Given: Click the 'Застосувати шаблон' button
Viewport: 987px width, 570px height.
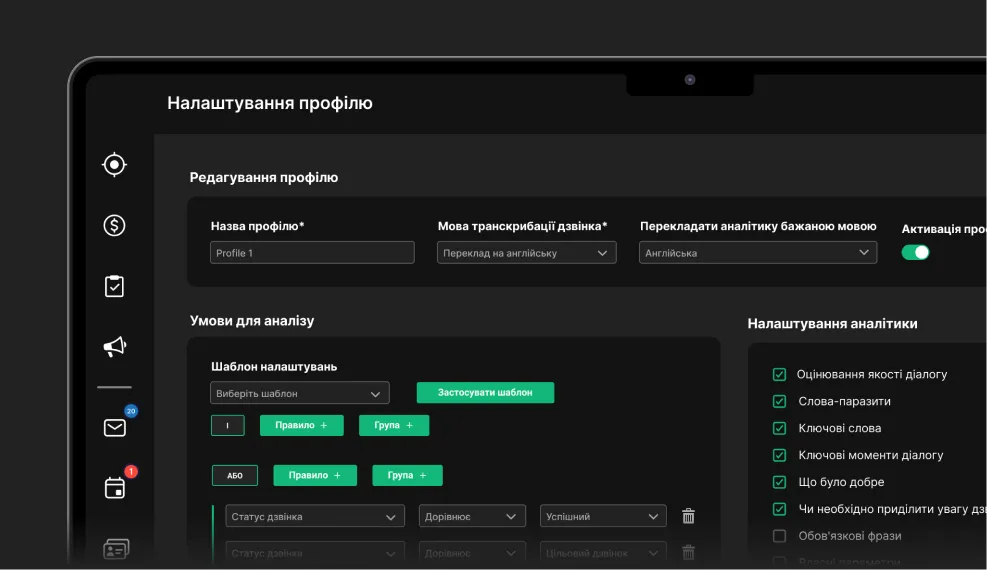Looking at the screenshot, I should 485,393.
